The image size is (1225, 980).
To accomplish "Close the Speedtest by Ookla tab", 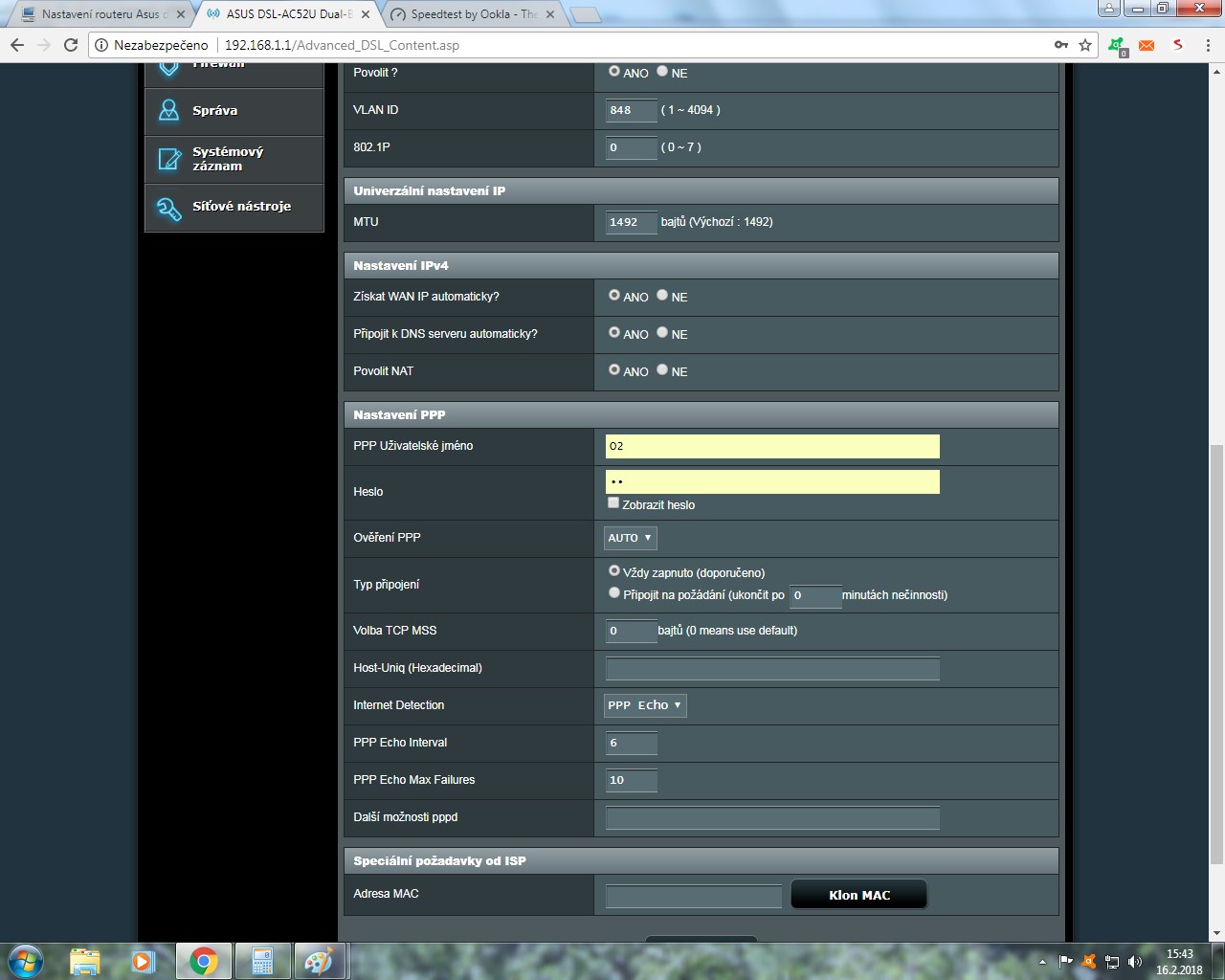I will point(550,14).
